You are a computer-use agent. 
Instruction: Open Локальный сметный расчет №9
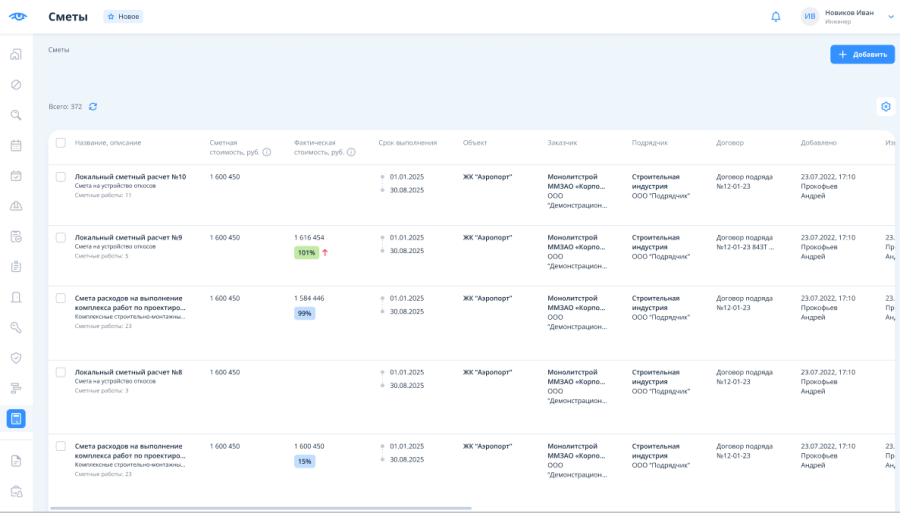pos(129,238)
